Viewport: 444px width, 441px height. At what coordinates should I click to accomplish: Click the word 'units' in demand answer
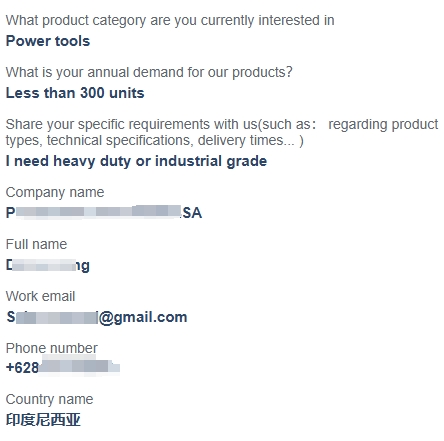point(127,93)
